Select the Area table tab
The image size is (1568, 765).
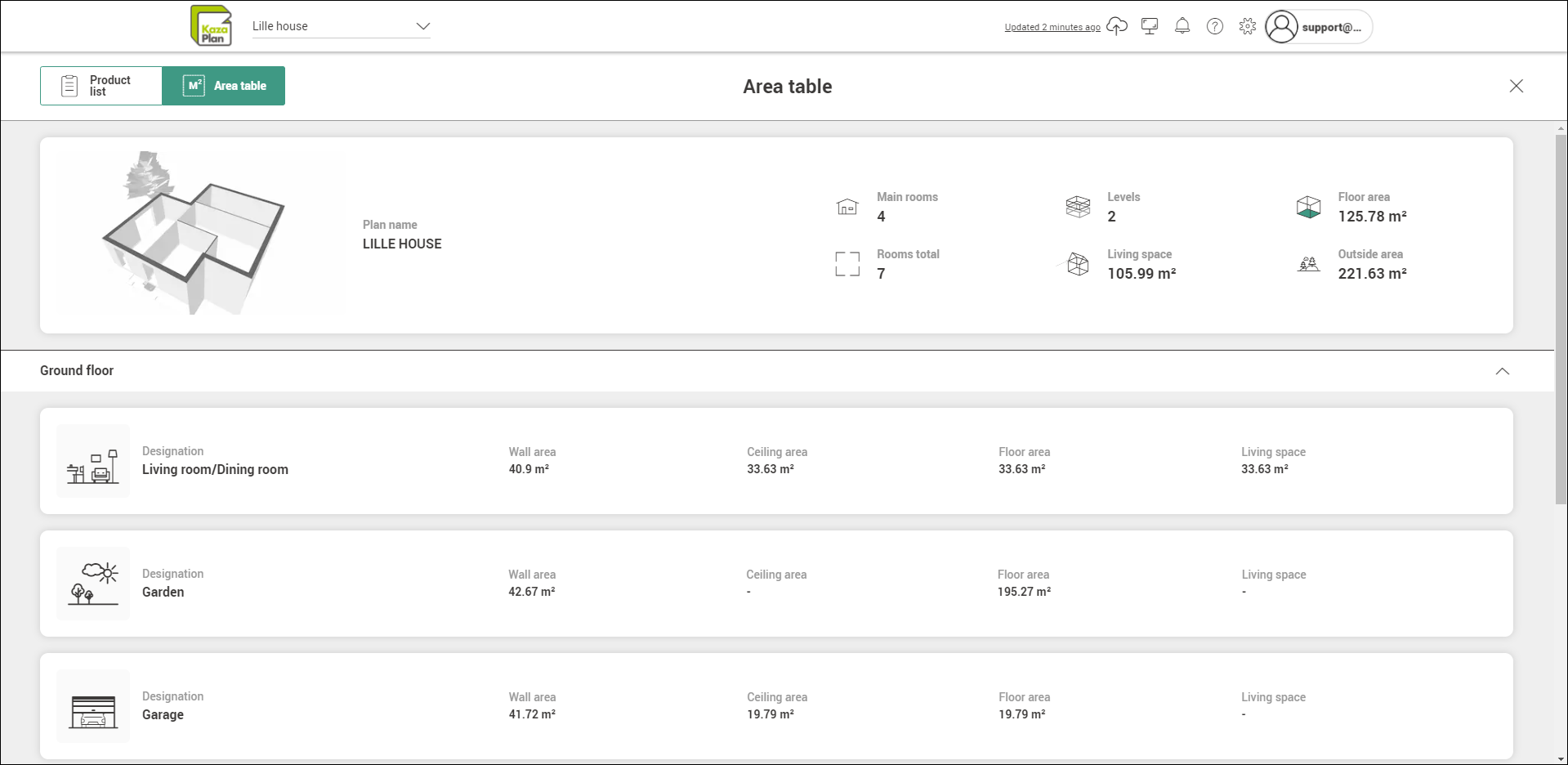(224, 86)
